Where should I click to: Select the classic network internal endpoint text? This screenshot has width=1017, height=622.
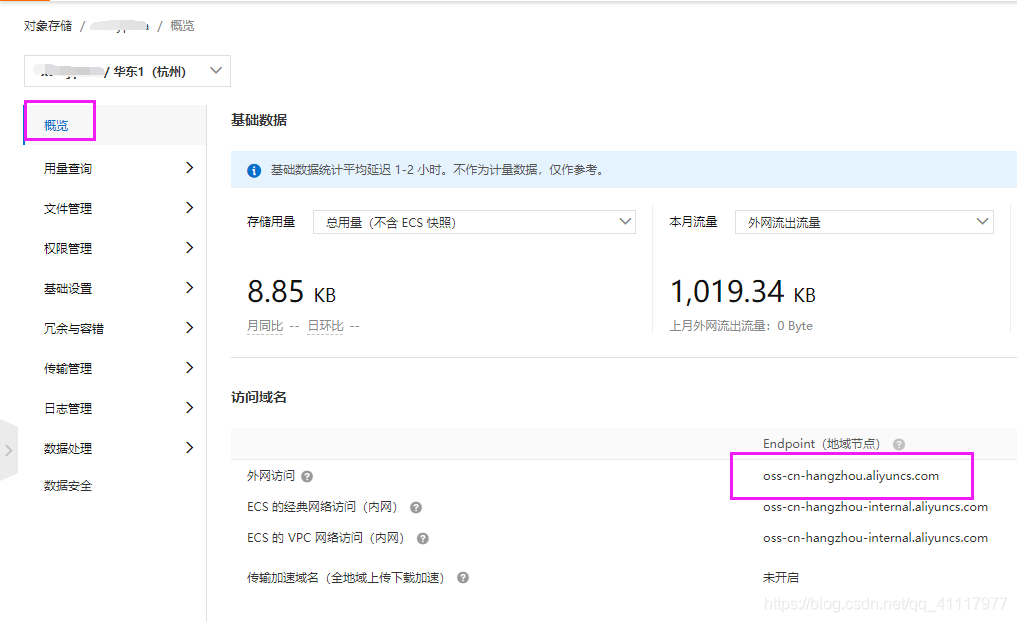tap(876, 507)
